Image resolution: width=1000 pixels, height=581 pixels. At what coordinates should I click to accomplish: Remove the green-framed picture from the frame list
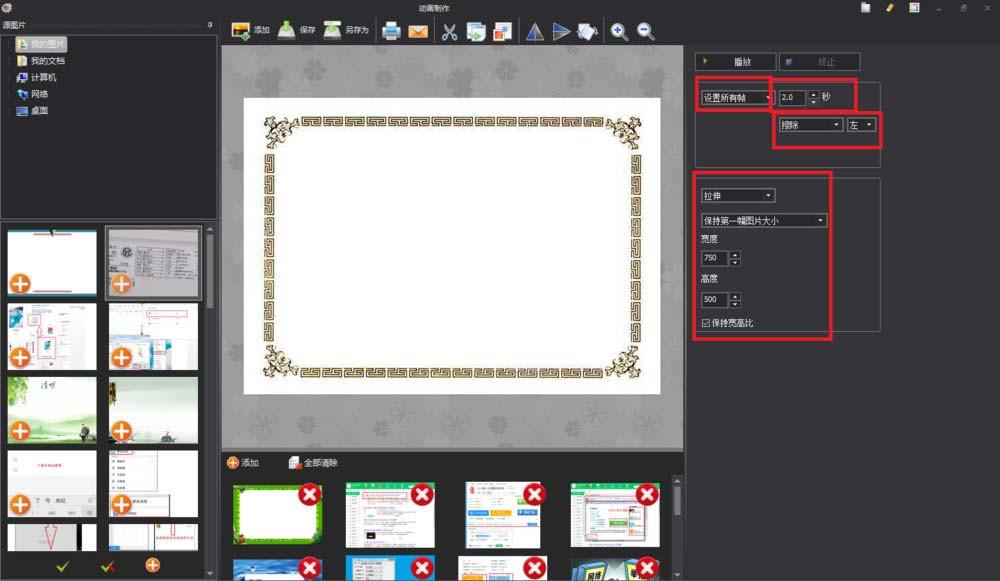310,494
